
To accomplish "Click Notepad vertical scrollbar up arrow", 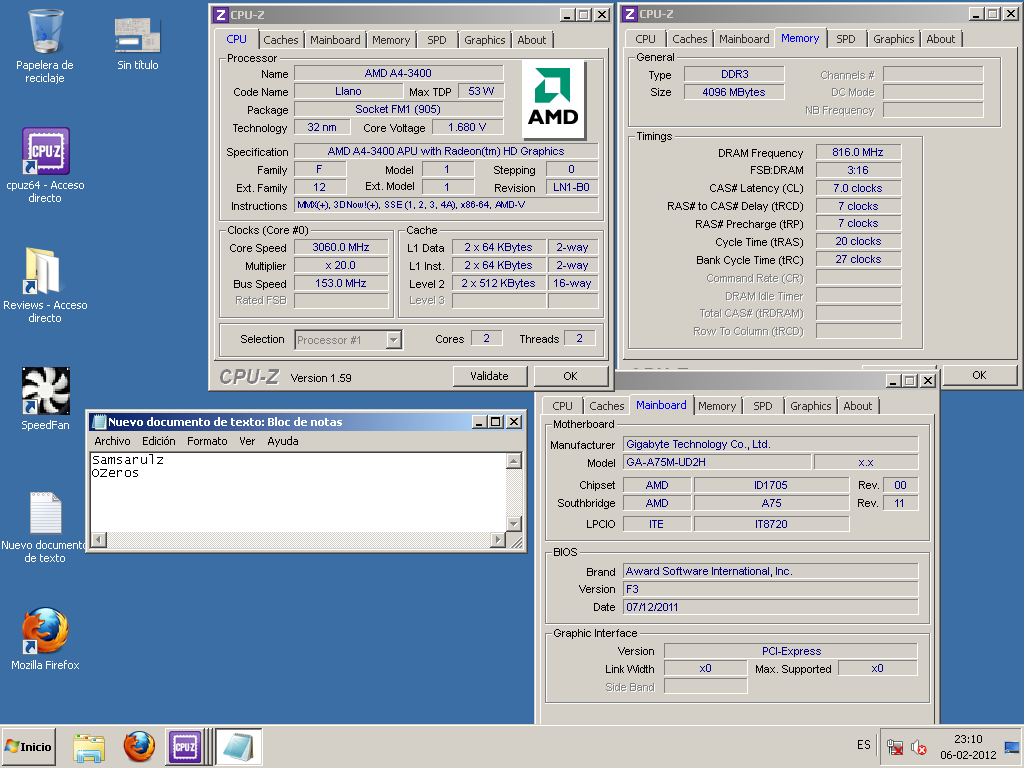I will [514, 462].
